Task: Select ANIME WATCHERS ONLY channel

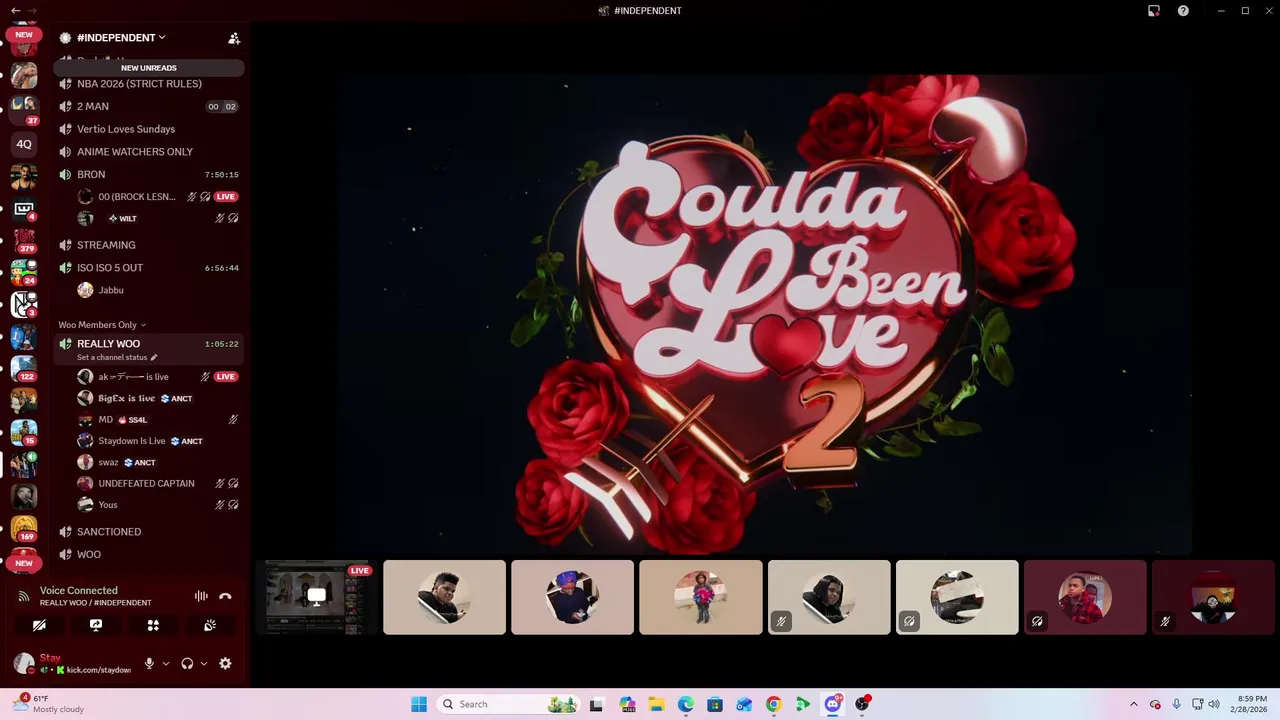Action: (148, 152)
